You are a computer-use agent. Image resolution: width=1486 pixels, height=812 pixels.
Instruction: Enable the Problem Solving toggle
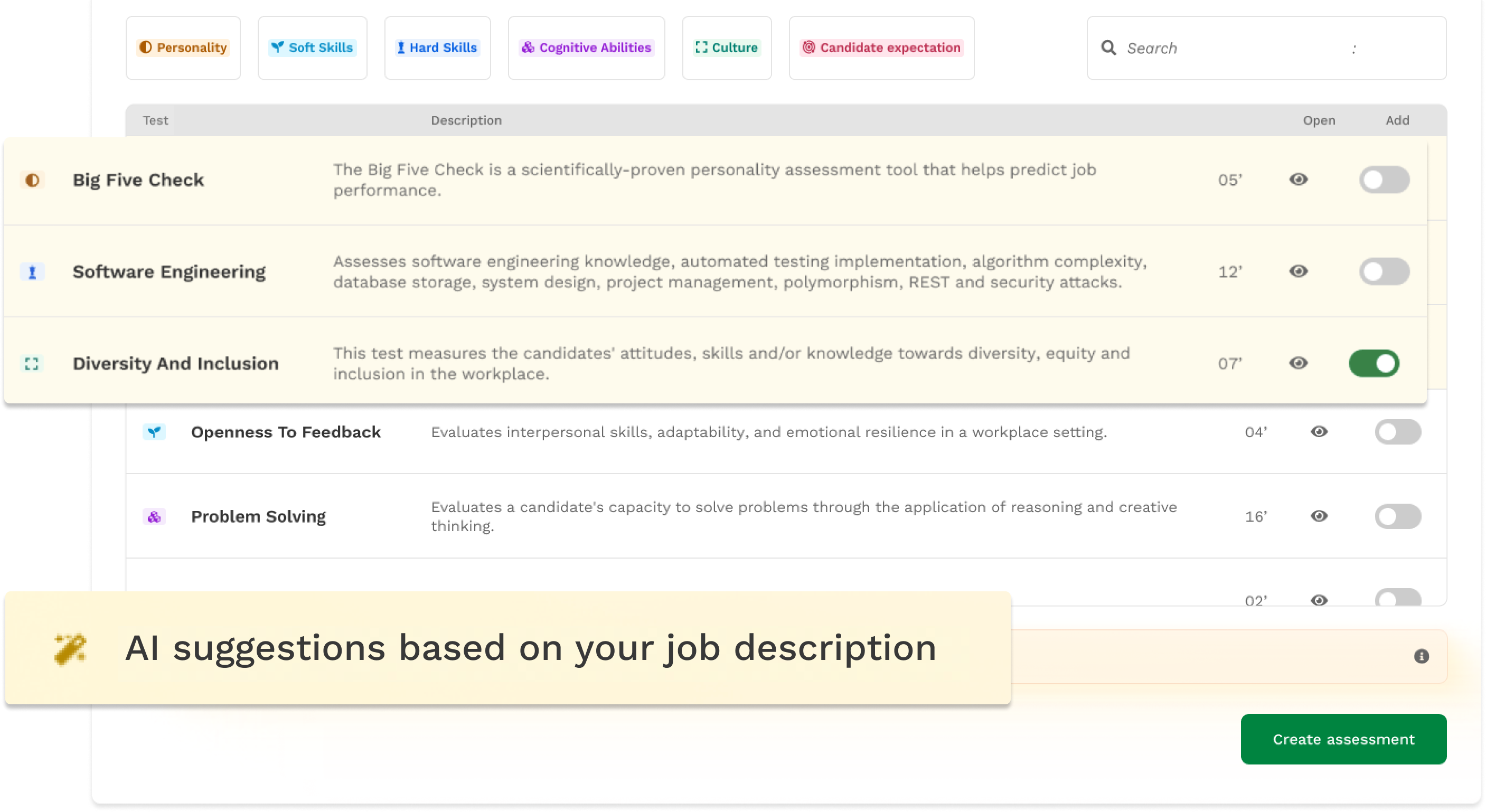pyautogui.click(x=1397, y=516)
